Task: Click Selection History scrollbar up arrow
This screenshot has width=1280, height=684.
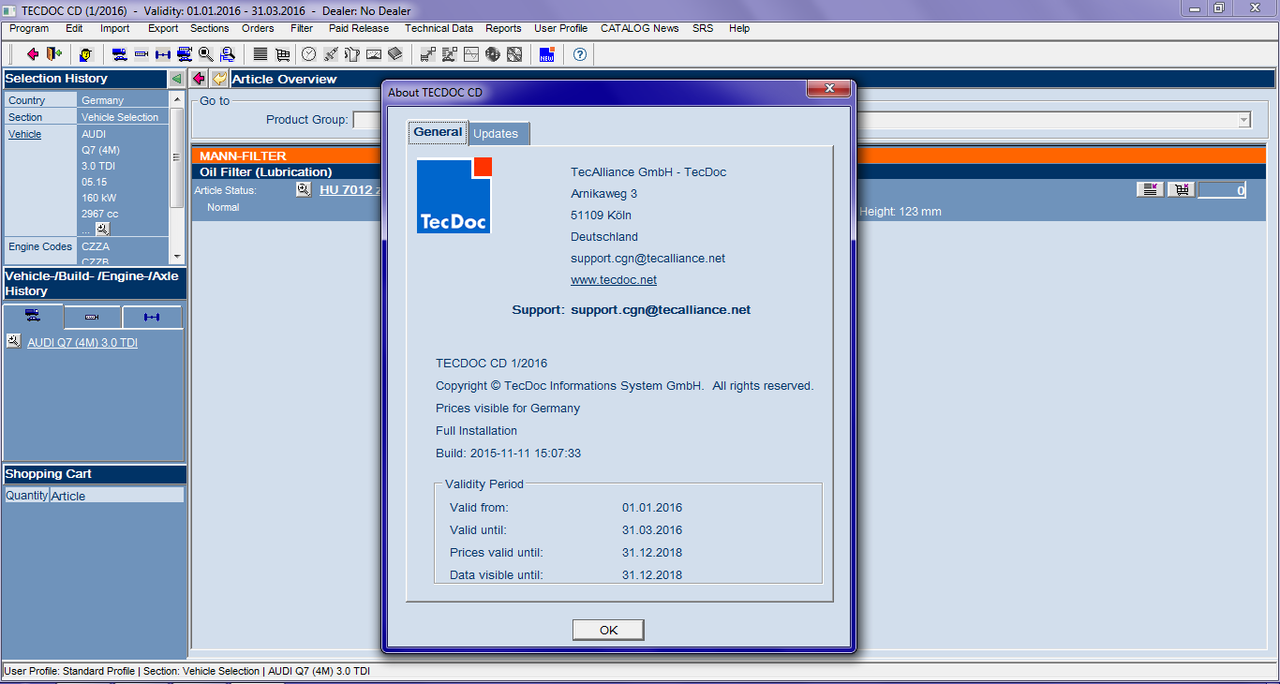Action: [x=177, y=100]
